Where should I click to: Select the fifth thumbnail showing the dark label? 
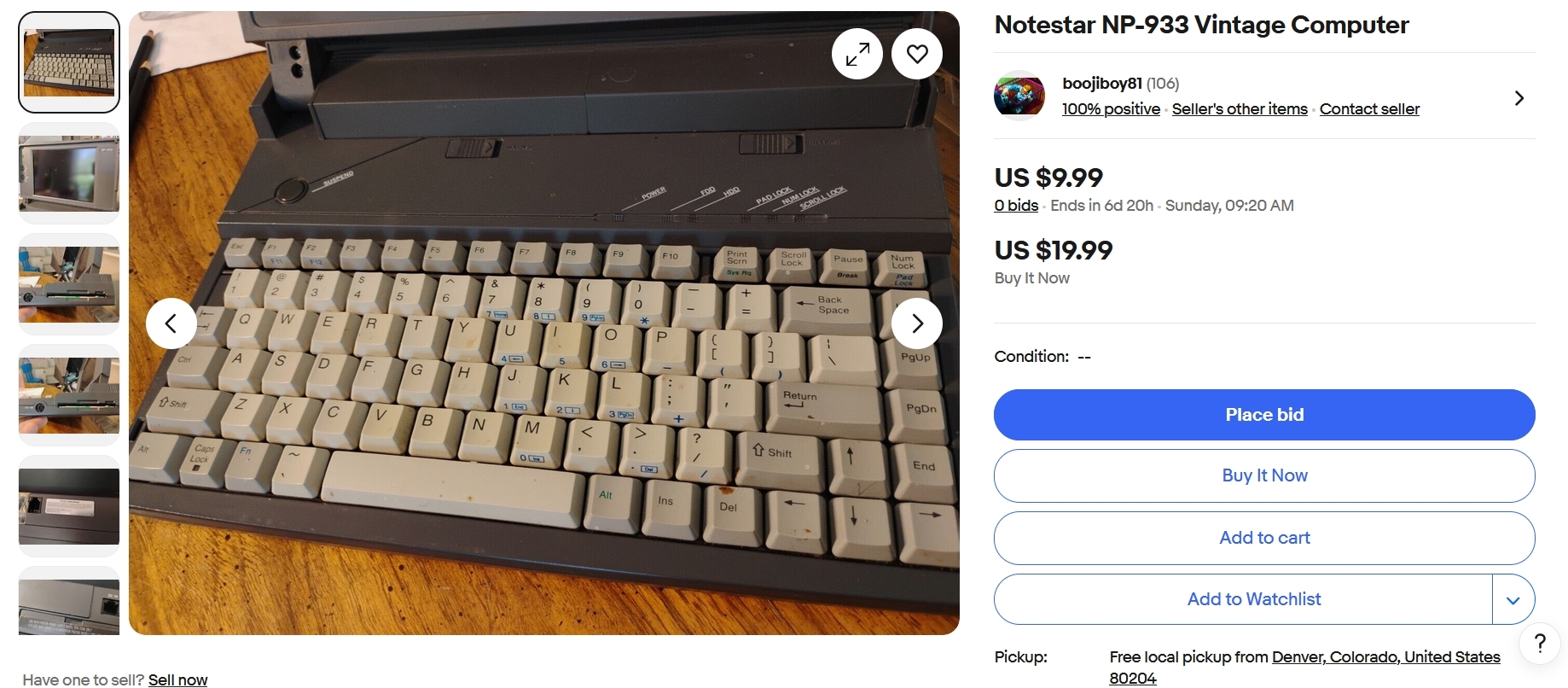tap(69, 506)
